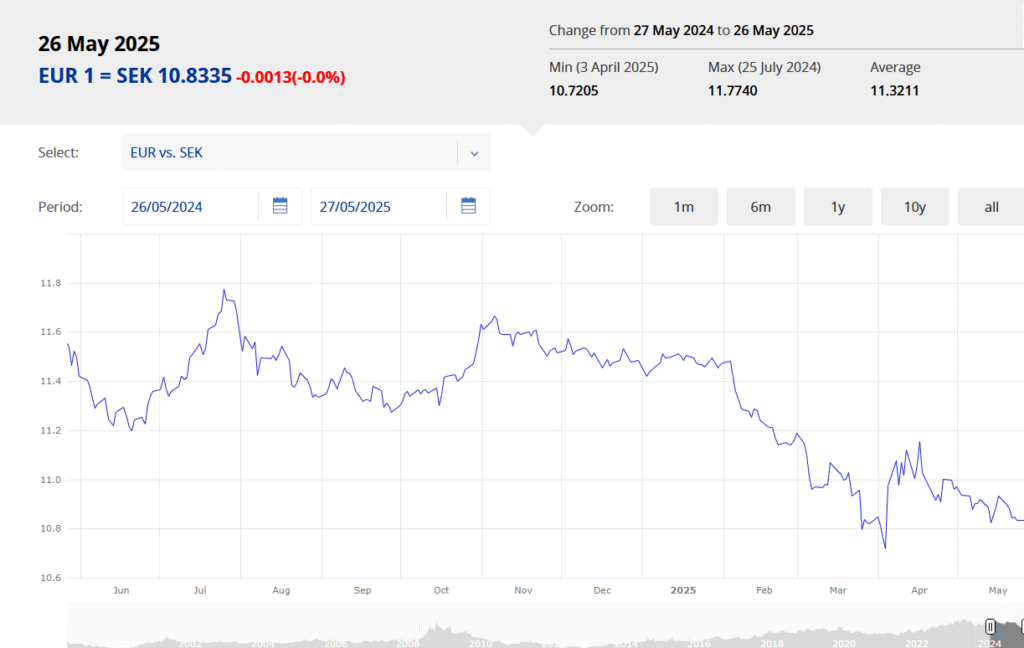Zoom chart to 6m
Screen dimensions: 1024x648
tap(761, 206)
